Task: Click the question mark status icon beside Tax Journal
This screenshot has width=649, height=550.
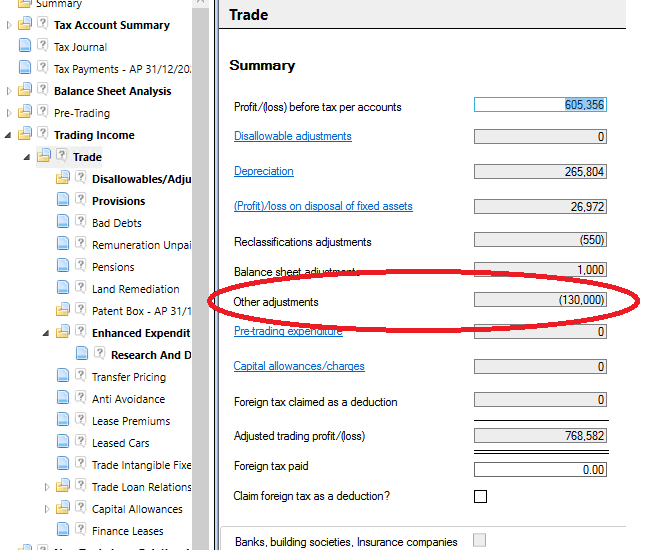Action: point(43,45)
